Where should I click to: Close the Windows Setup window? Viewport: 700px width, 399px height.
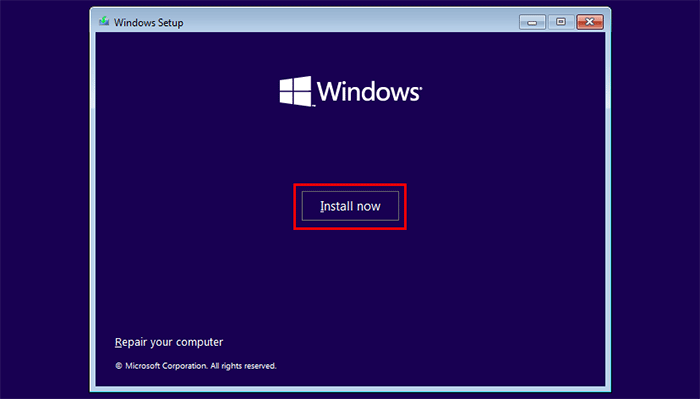(590, 22)
